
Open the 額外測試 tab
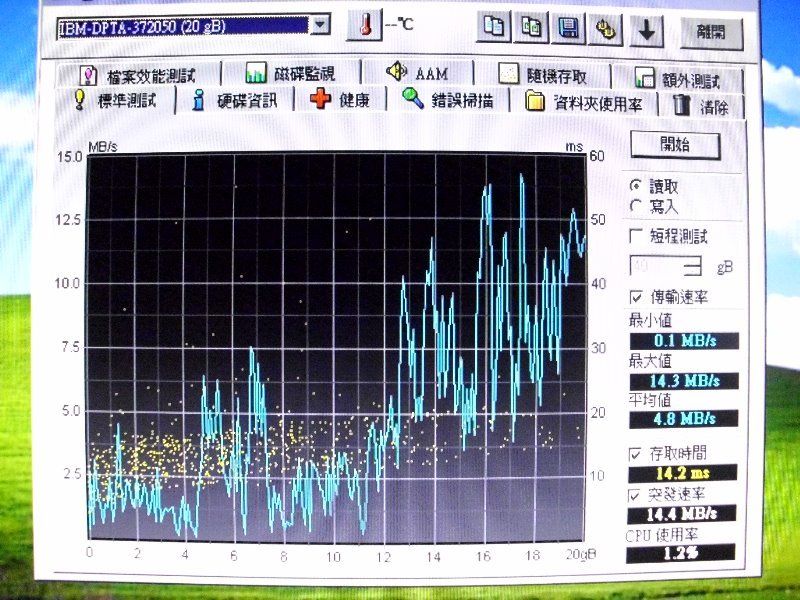tap(678, 79)
